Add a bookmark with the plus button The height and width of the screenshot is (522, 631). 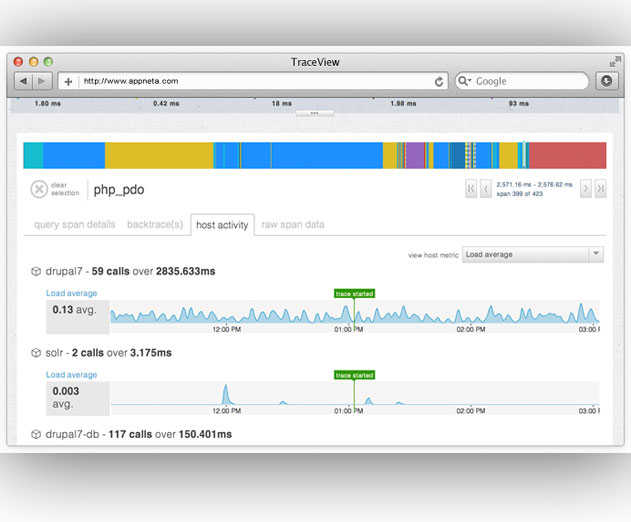tap(68, 82)
